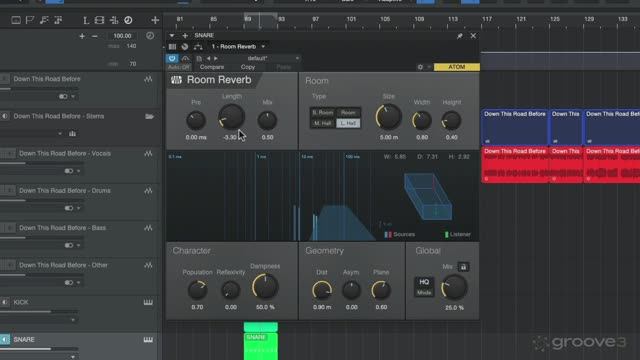
Task: Select Room reverb type
Action: click(348, 112)
